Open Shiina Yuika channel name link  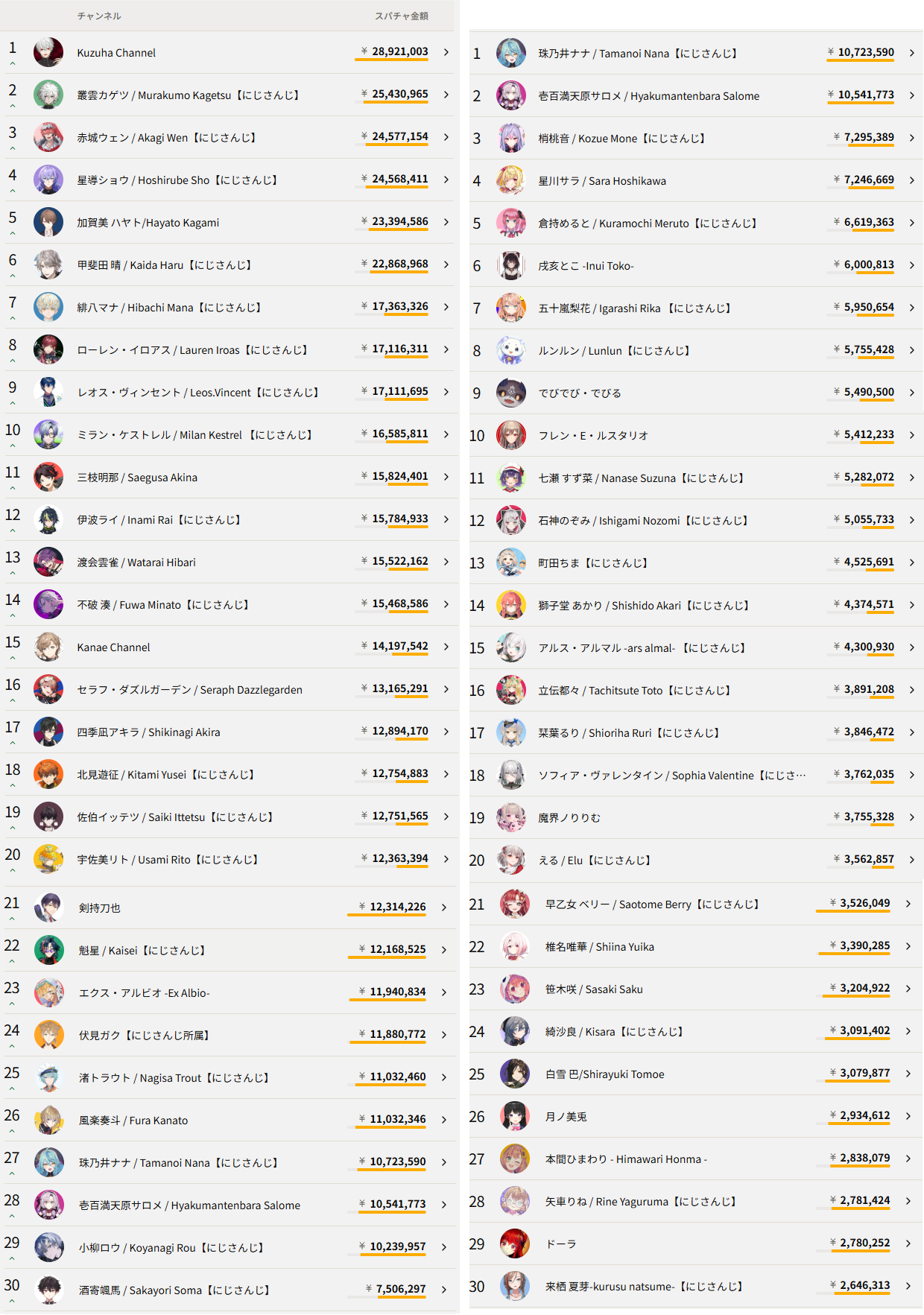pos(599,947)
